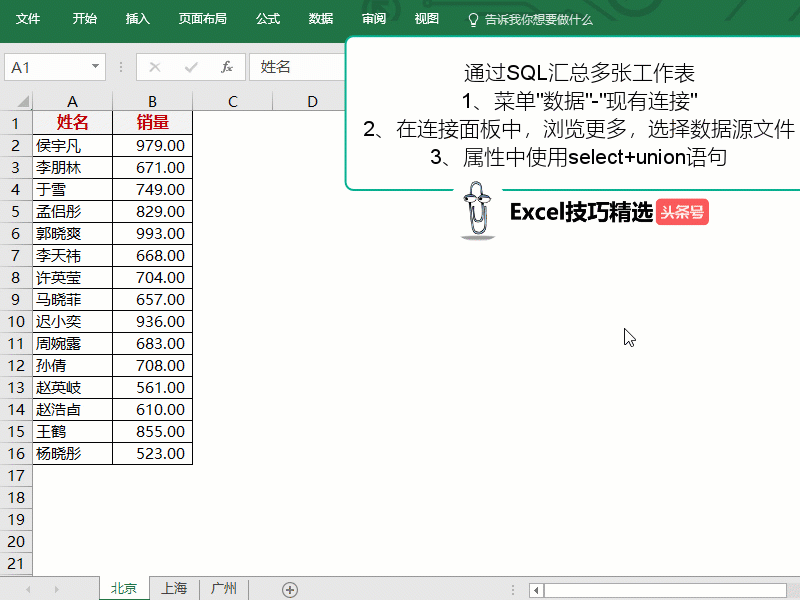The image size is (800, 600).
Task: Select the cell with value 829.00
Action: (153, 211)
